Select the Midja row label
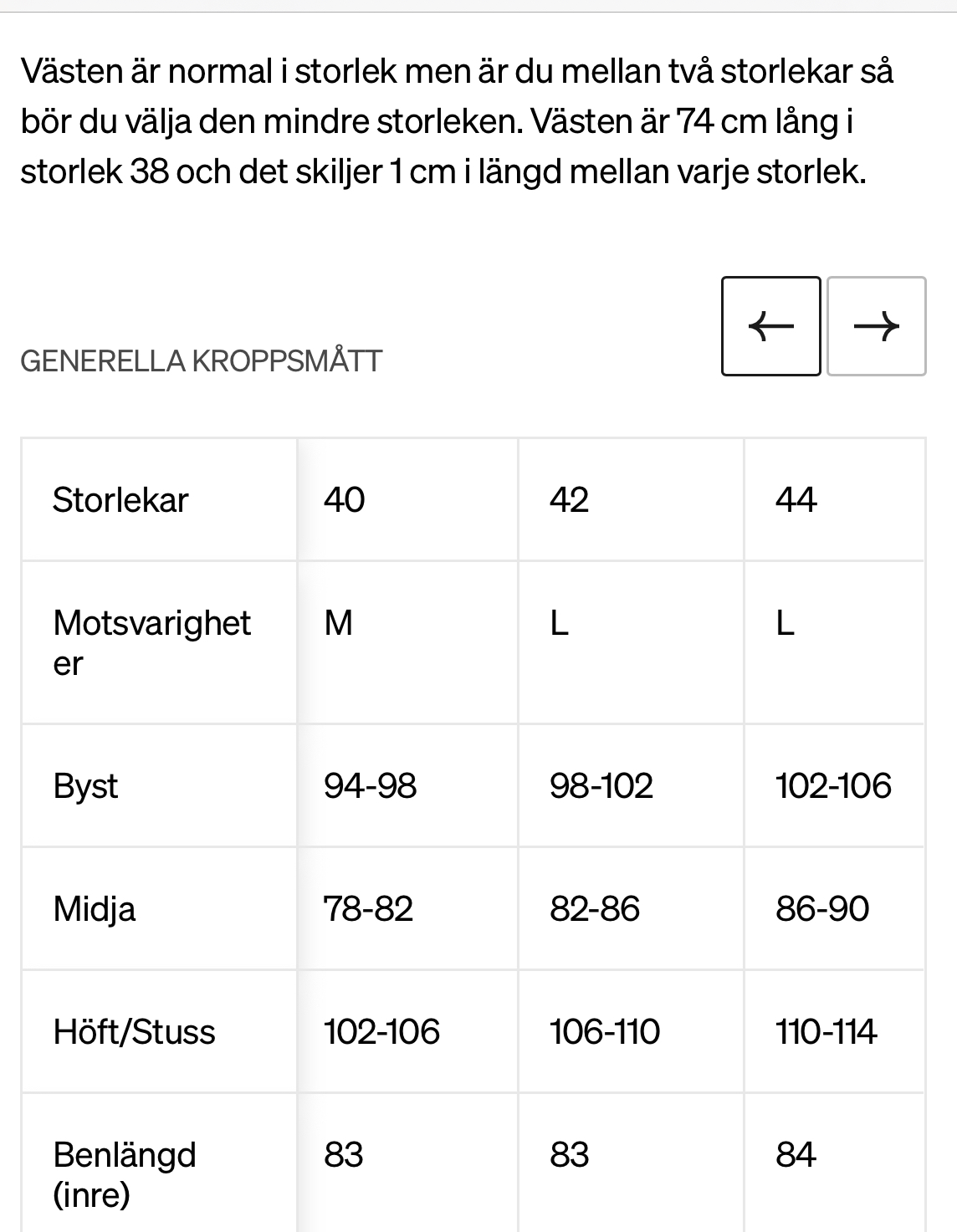 pyautogui.click(x=94, y=909)
